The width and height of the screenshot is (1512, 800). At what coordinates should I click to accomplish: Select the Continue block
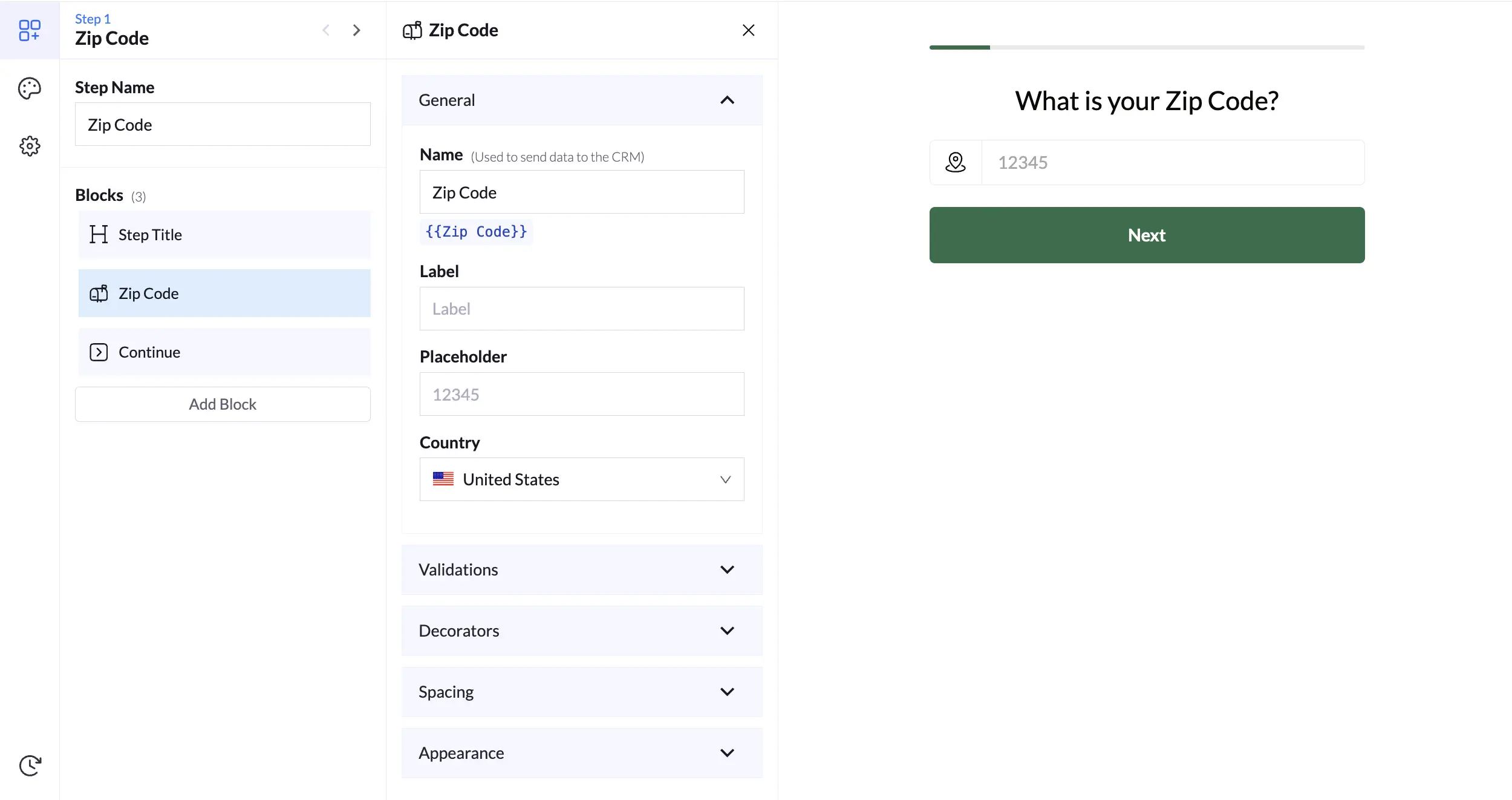point(224,352)
